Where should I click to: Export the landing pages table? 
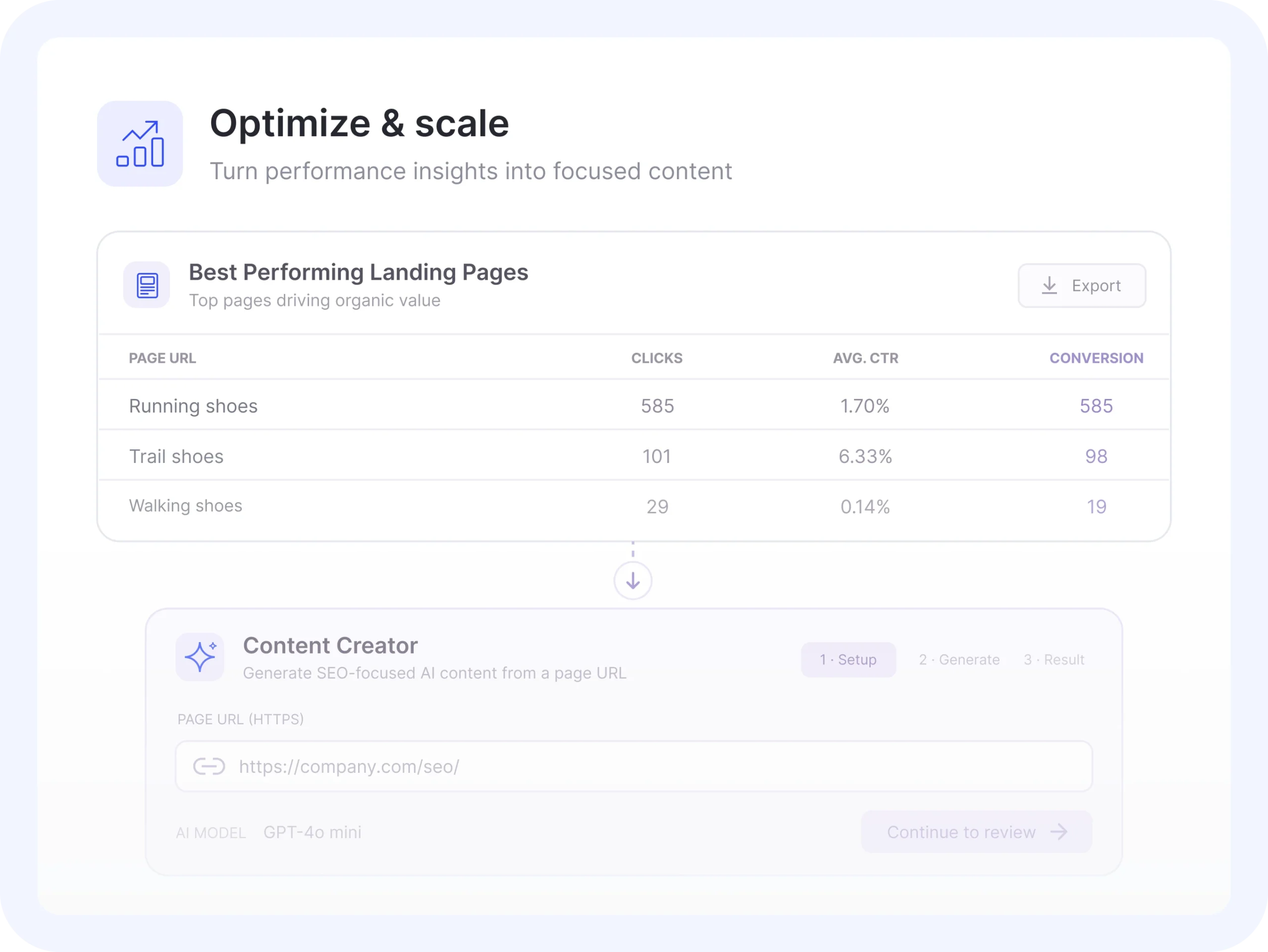point(1082,285)
